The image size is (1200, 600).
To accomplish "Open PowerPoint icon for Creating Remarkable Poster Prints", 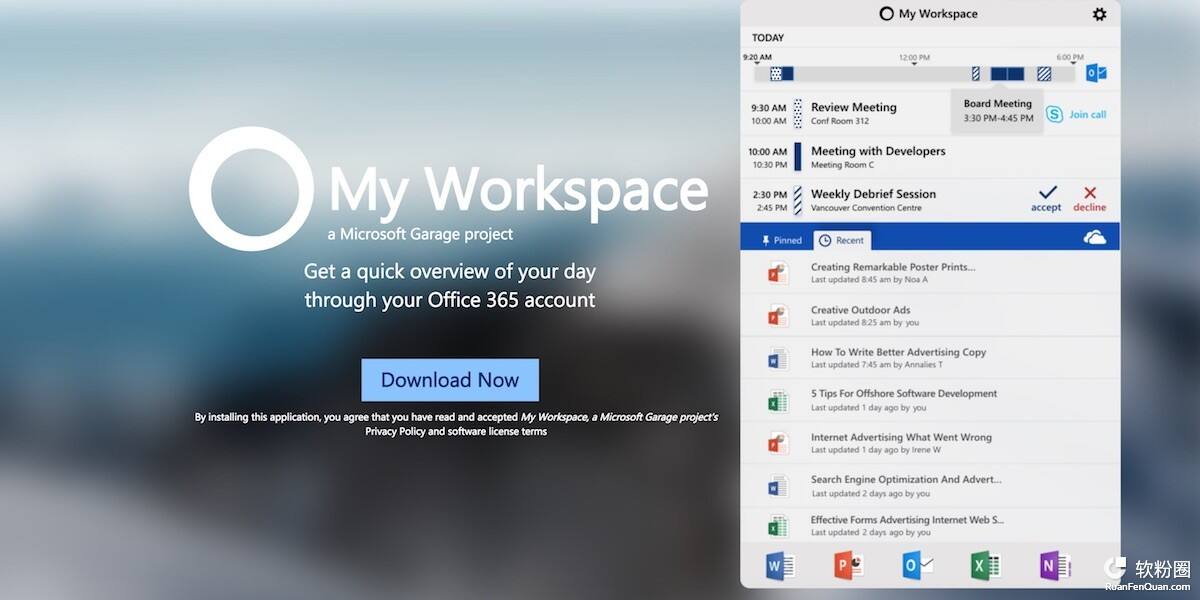I will click(x=778, y=272).
